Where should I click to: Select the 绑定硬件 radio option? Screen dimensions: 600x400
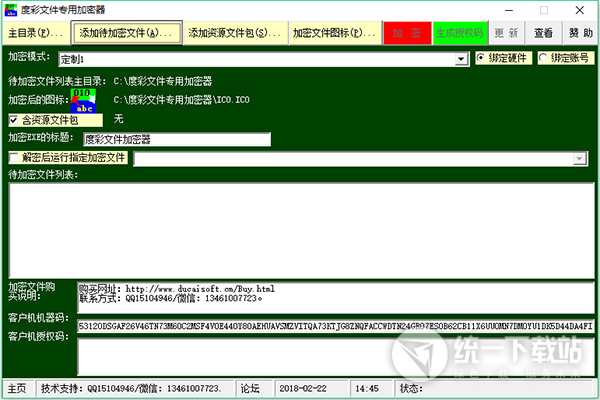click(482, 59)
